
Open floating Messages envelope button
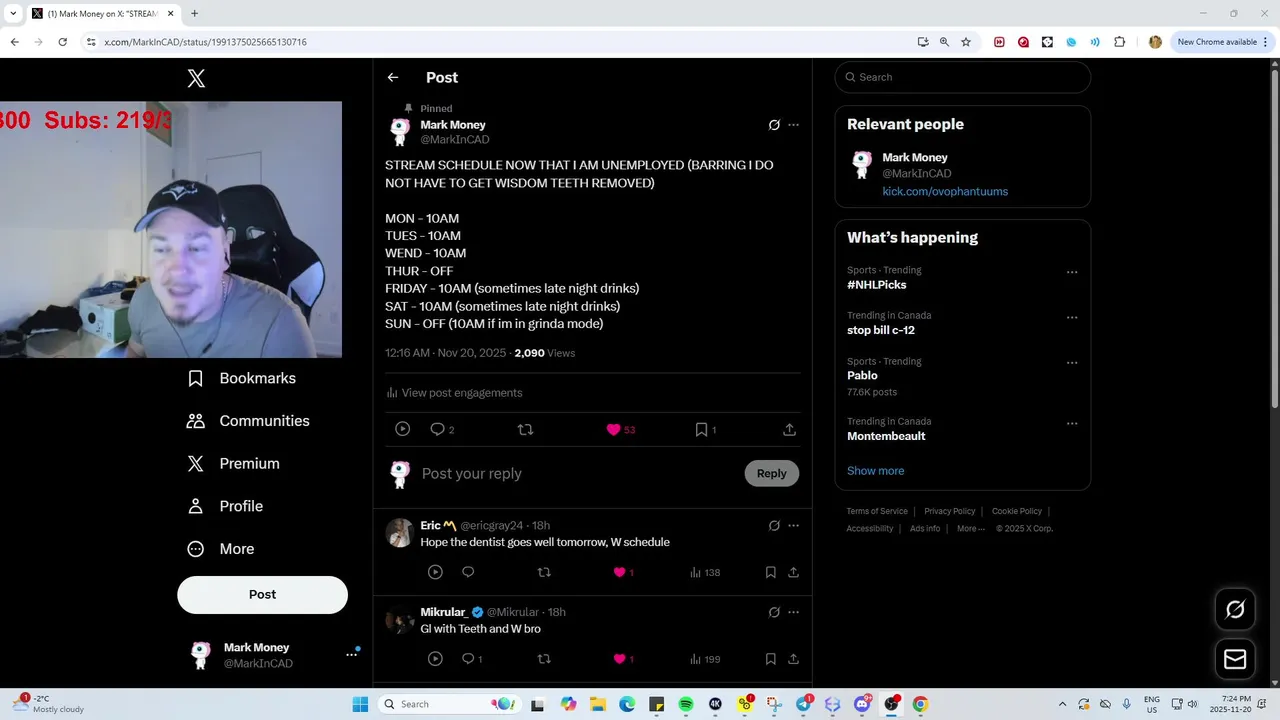point(1235,660)
